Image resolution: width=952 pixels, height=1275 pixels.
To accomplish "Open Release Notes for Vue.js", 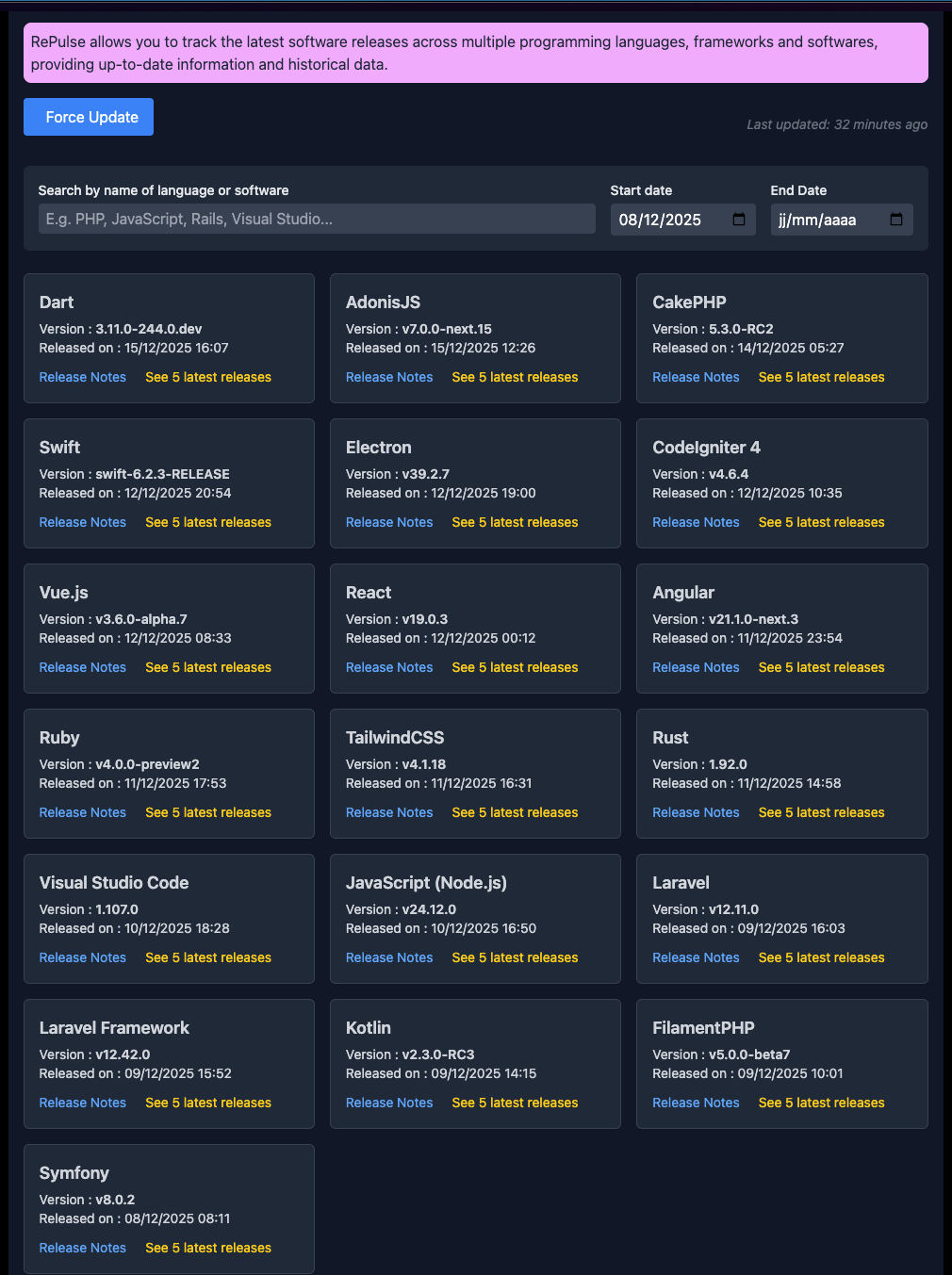I will (83, 667).
